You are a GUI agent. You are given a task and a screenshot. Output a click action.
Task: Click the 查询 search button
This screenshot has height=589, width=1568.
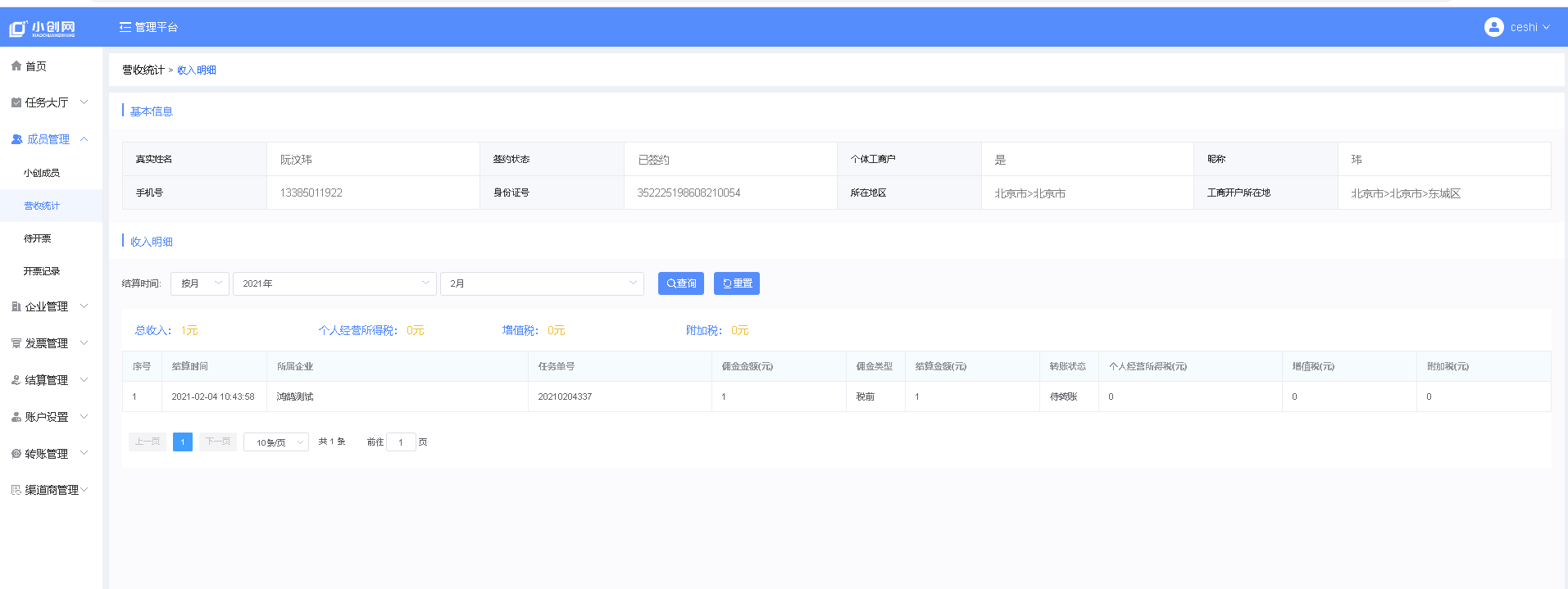(681, 283)
